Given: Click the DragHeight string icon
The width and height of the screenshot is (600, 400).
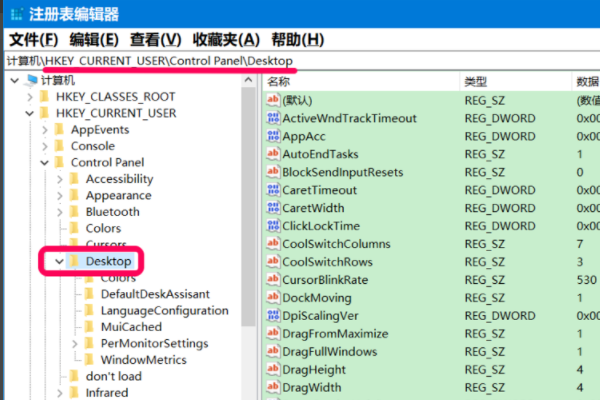Looking at the screenshot, I should [273, 370].
